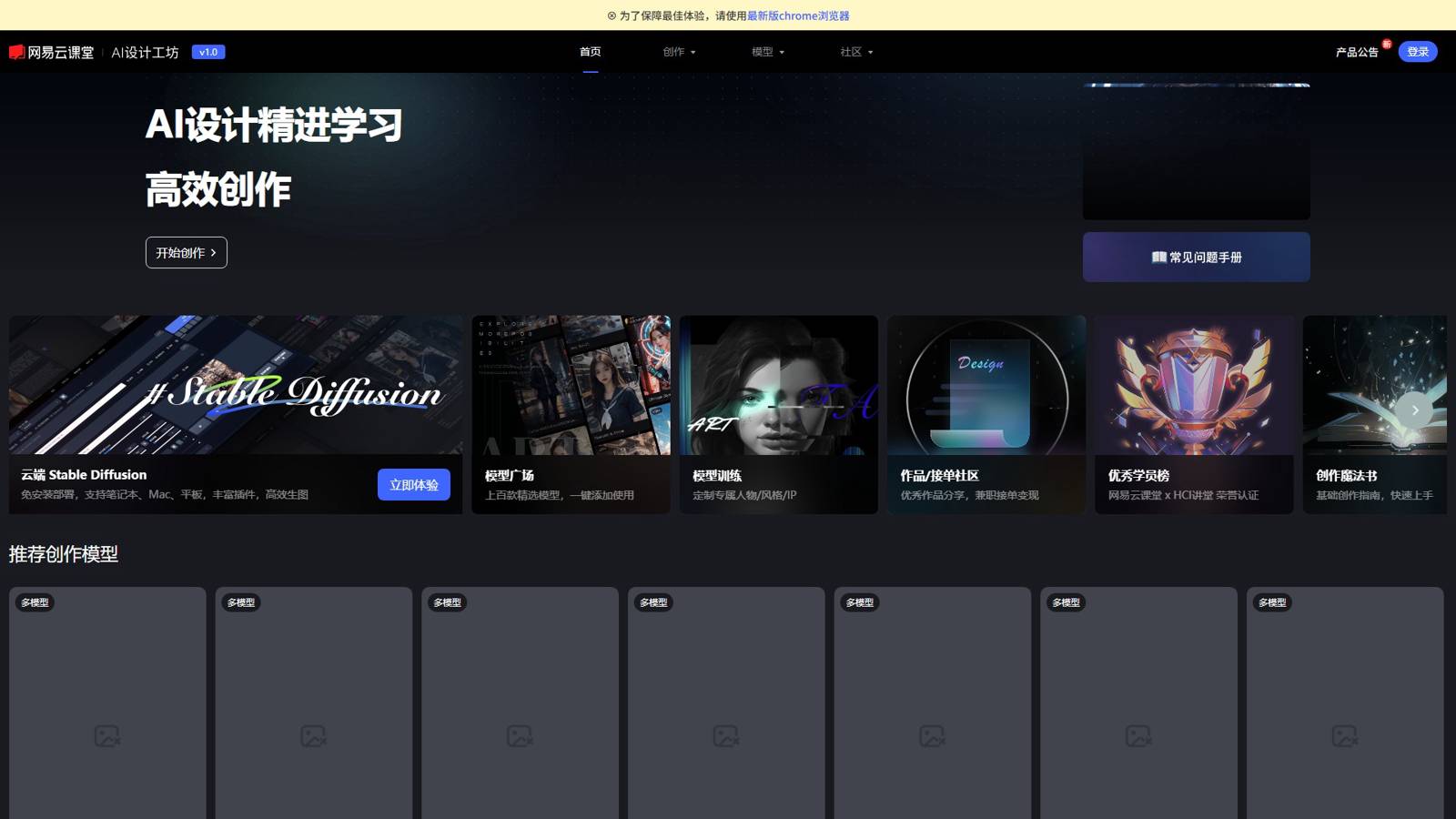Click the banner image above 常见问题手册
Image resolution: width=1456 pixels, height=819 pixels.
pyautogui.click(x=1197, y=151)
